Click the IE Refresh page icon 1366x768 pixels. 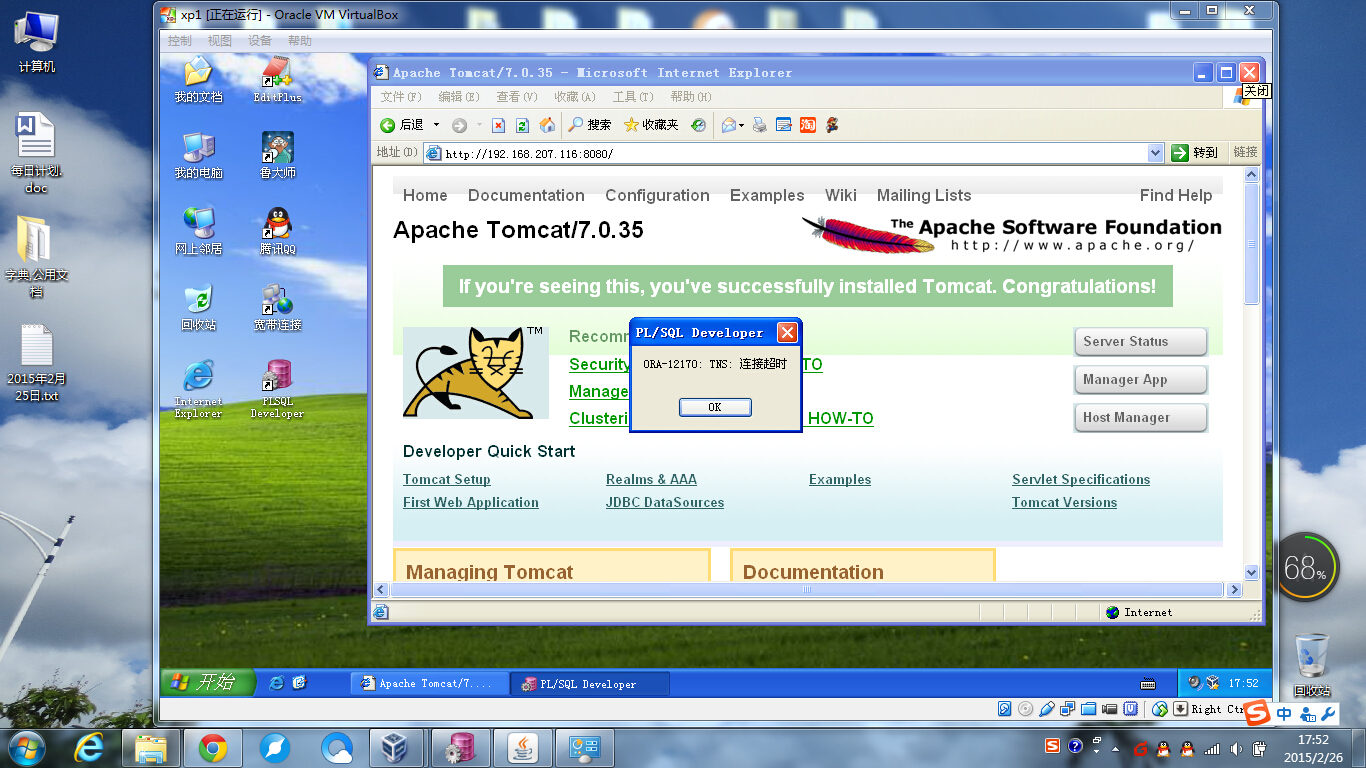click(523, 125)
